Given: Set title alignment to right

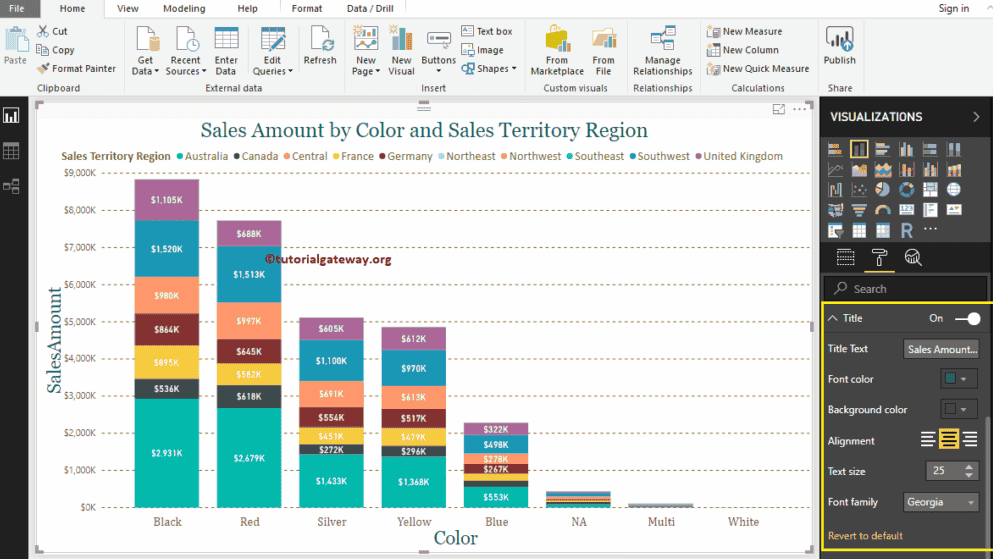Looking at the screenshot, I should (969, 440).
